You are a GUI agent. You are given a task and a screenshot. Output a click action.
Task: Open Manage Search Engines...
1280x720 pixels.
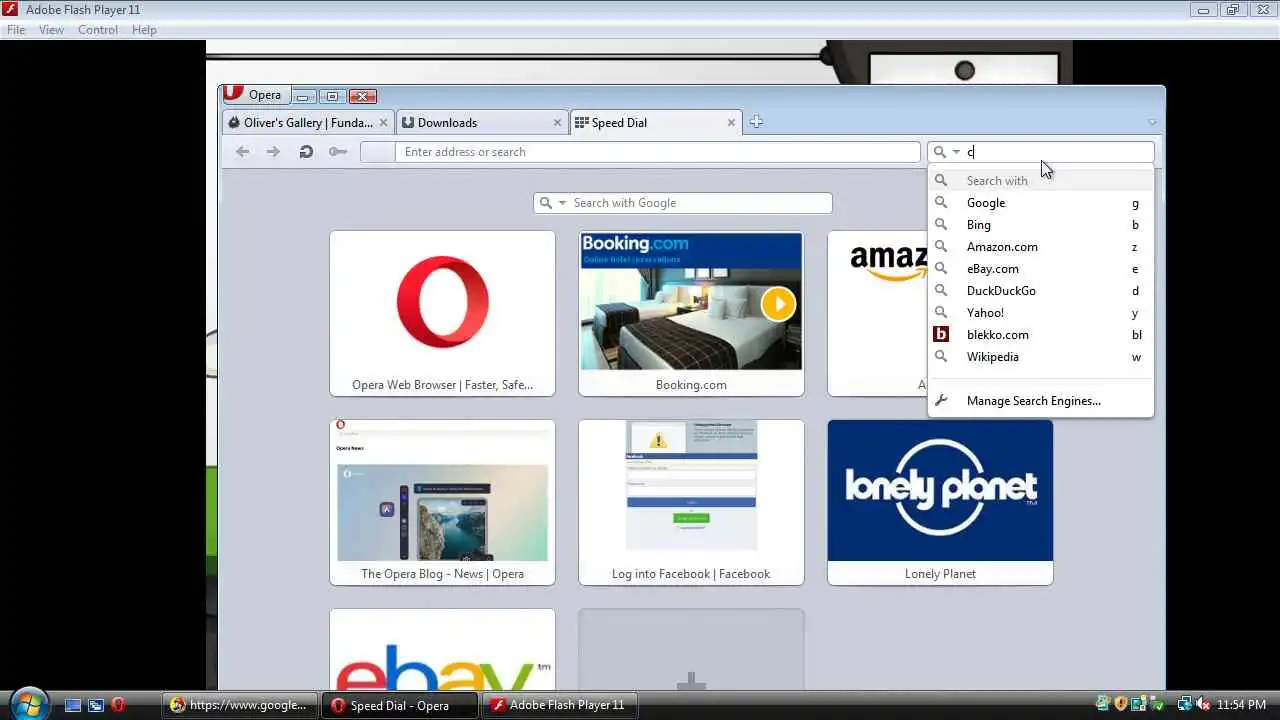point(1041,401)
